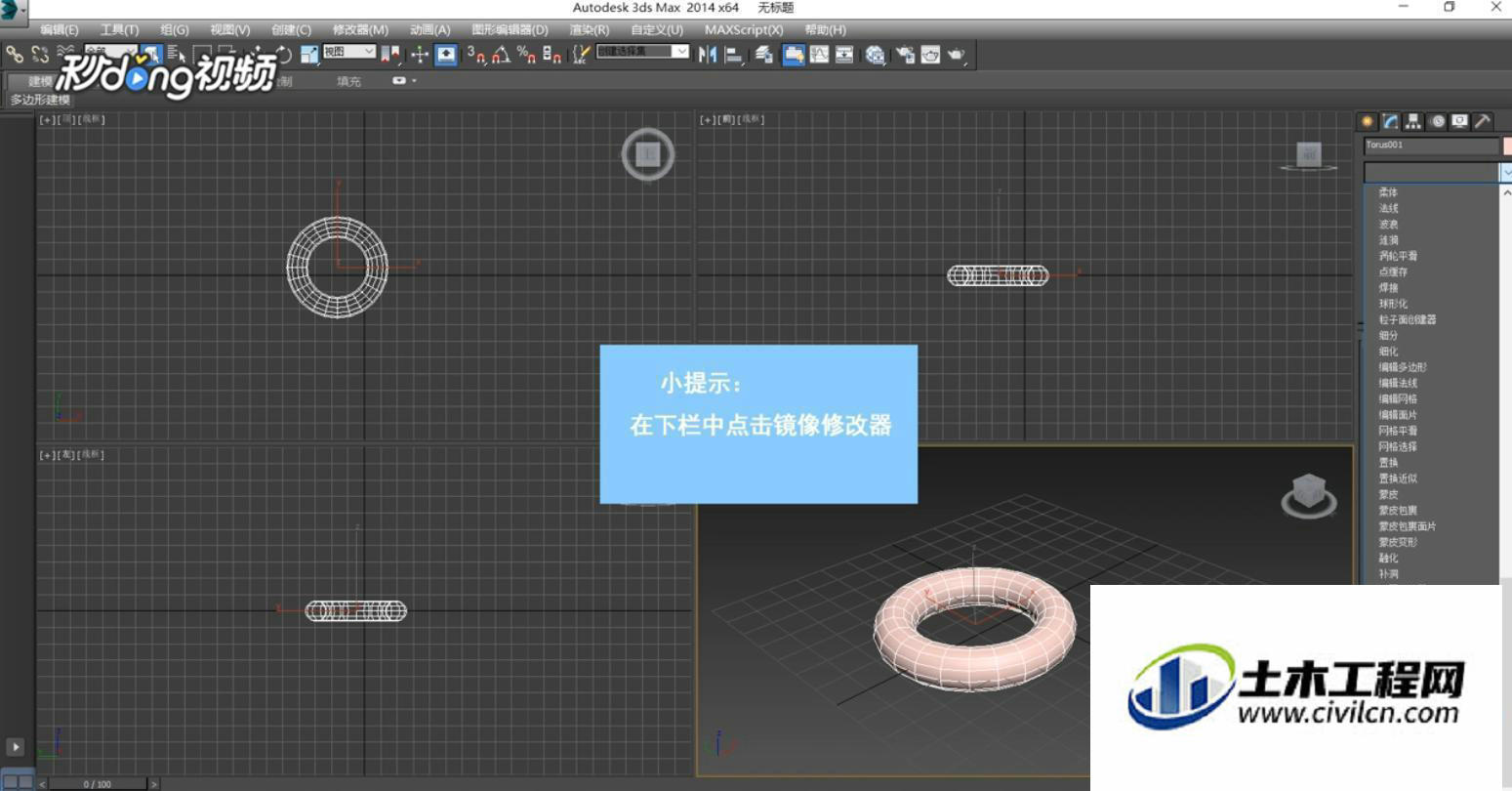Open the Material Editor
Viewport: 1512px width, 791px height.
(x=875, y=55)
